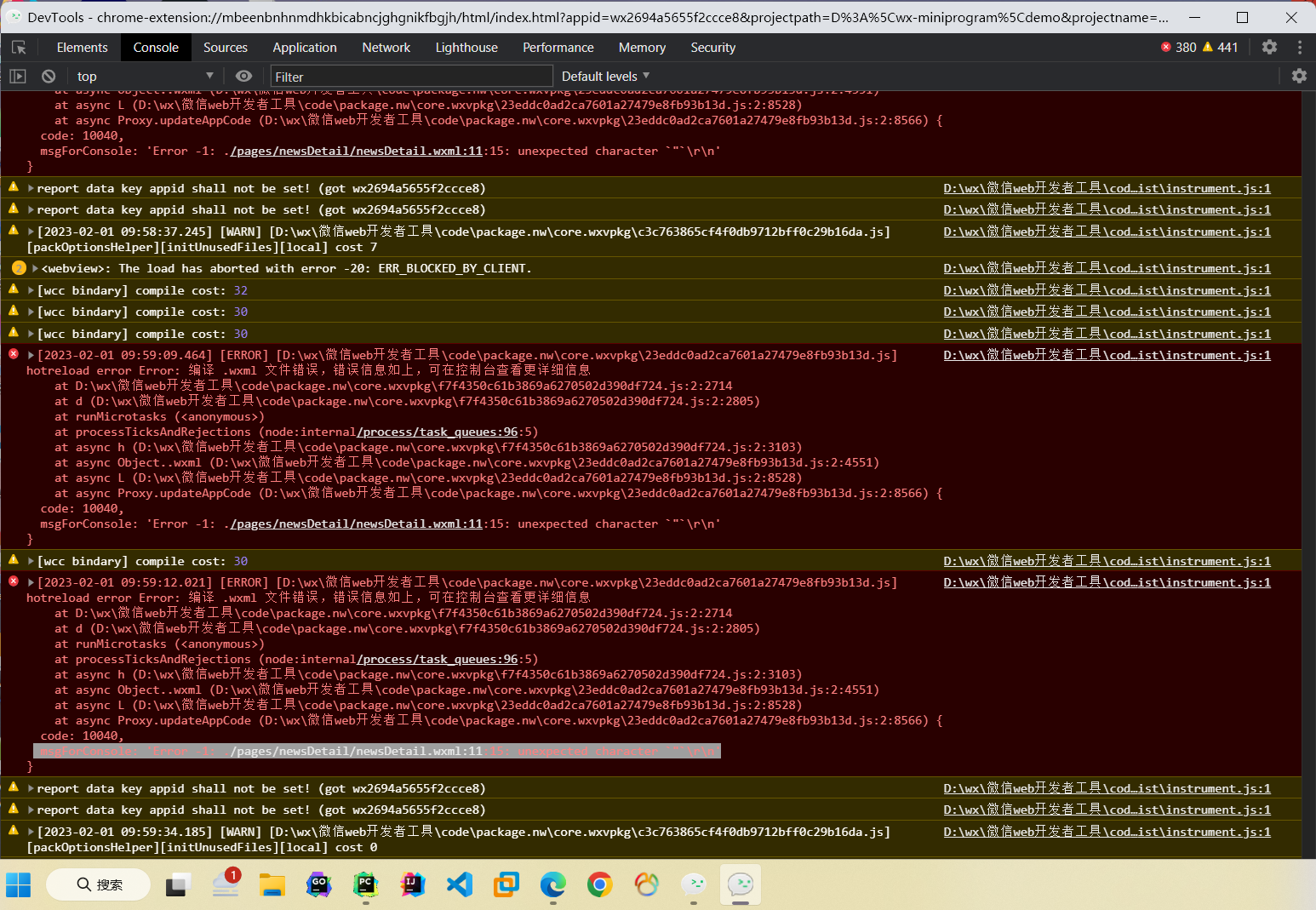The height and width of the screenshot is (910, 1316).
Task: Expand the 09:59:12 hotreload ERROR entry
Action: tap(31, 581)
